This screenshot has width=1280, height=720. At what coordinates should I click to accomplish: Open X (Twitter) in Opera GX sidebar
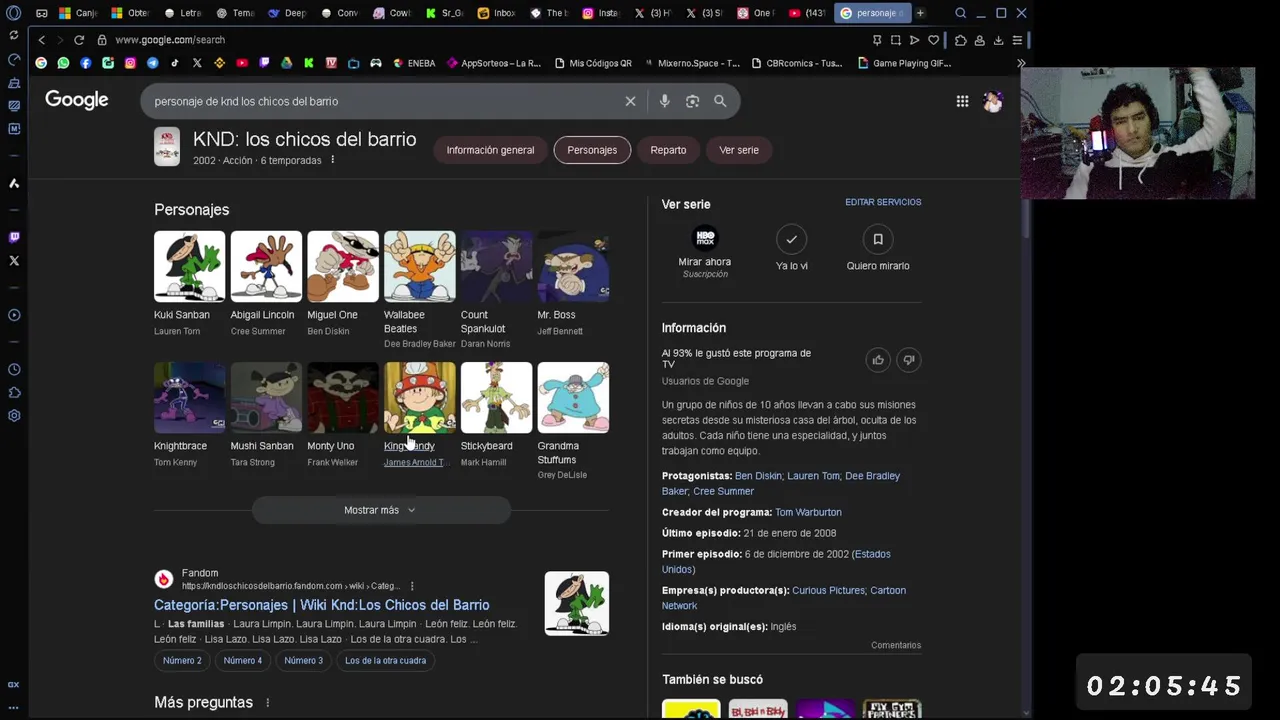pyautogui.click(x=14, y=261)
